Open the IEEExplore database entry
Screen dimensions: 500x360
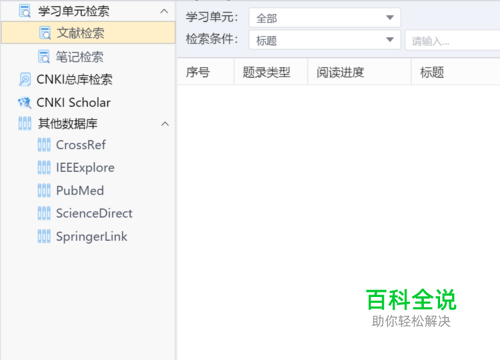point(85,168)
